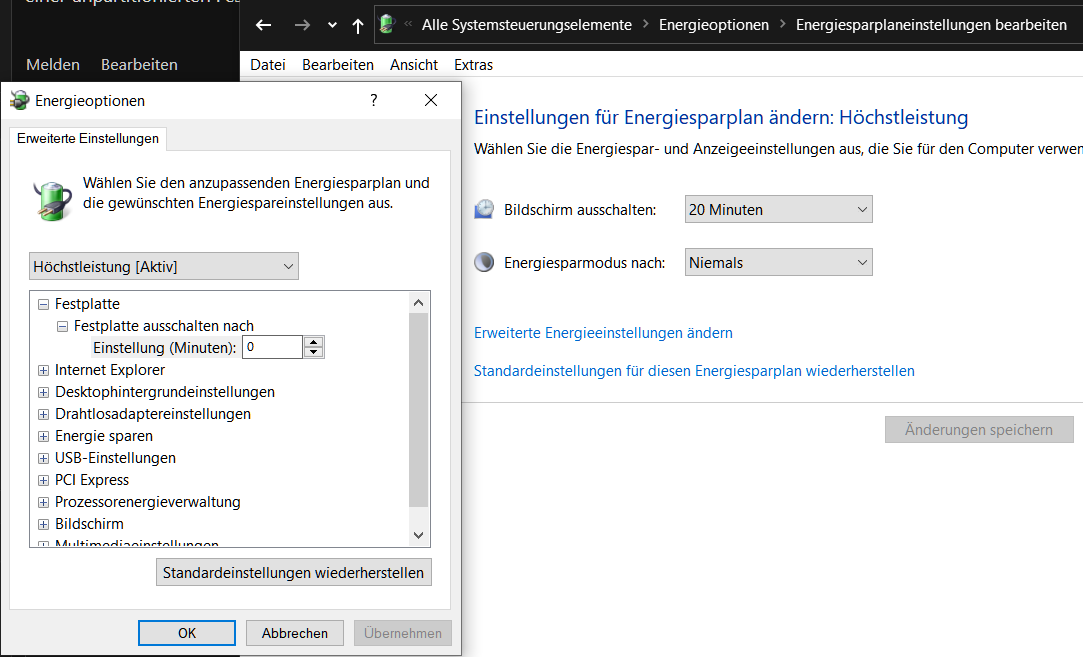The height and width of the screenshot is (657, 1083).
Task: Click the battery plug icon in the dialog
Action: (x=52, y=200)
